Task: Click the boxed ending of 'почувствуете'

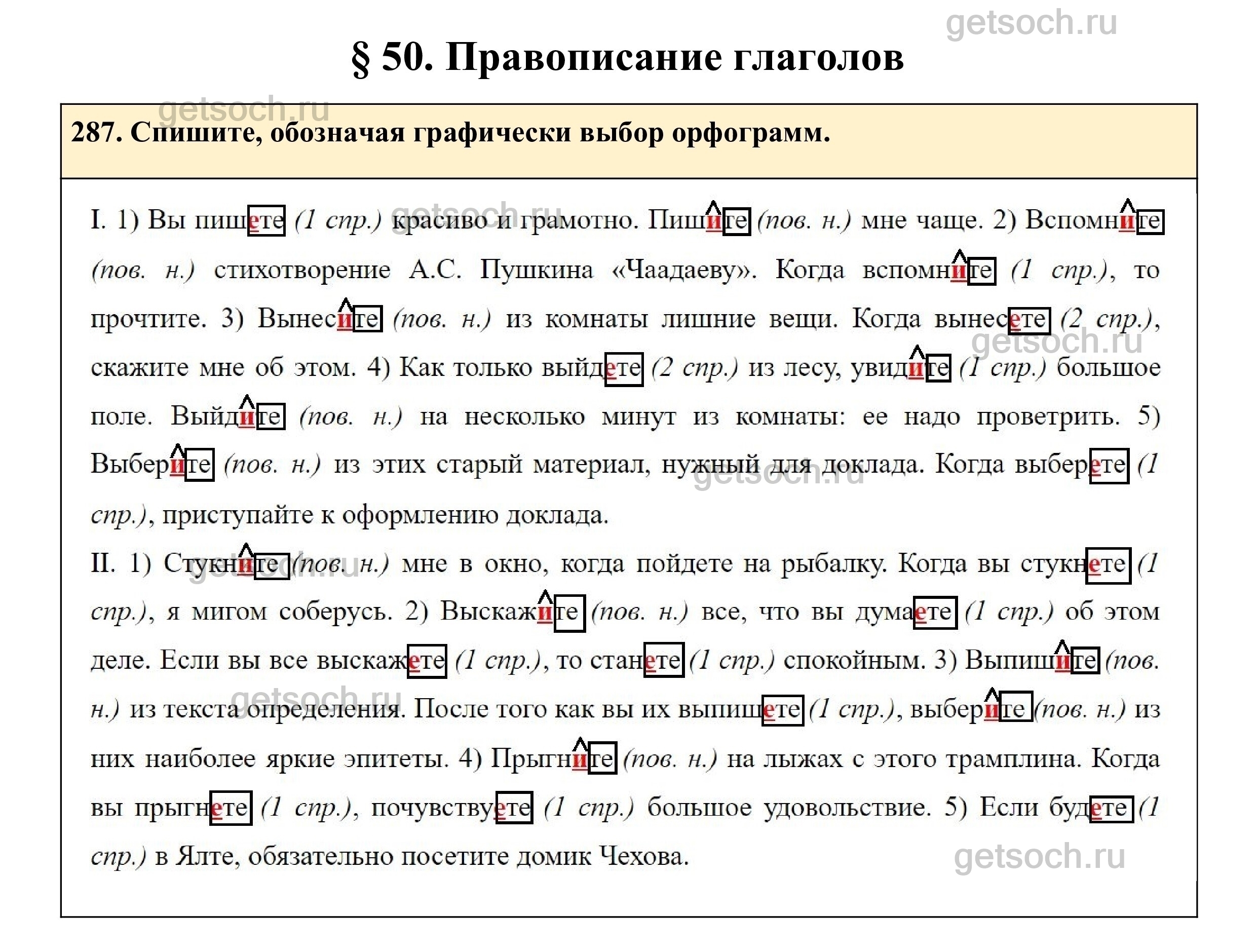Action: pyautogui.click(x=514, y=808)
